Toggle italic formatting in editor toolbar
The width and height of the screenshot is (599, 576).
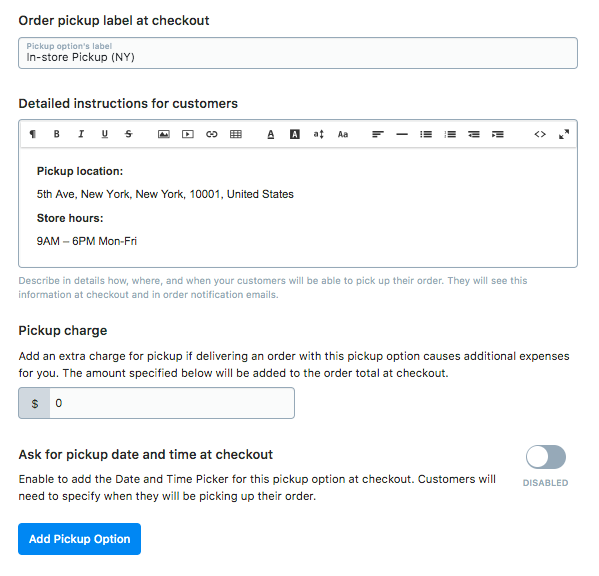point(81,134)
